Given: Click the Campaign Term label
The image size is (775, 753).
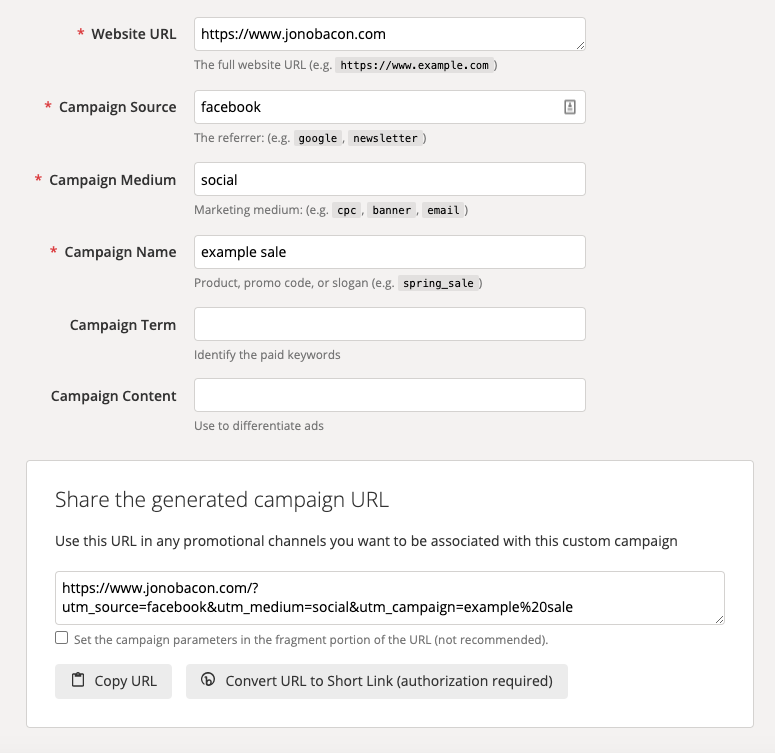Looking at the screenshot, I should (122, 325).
